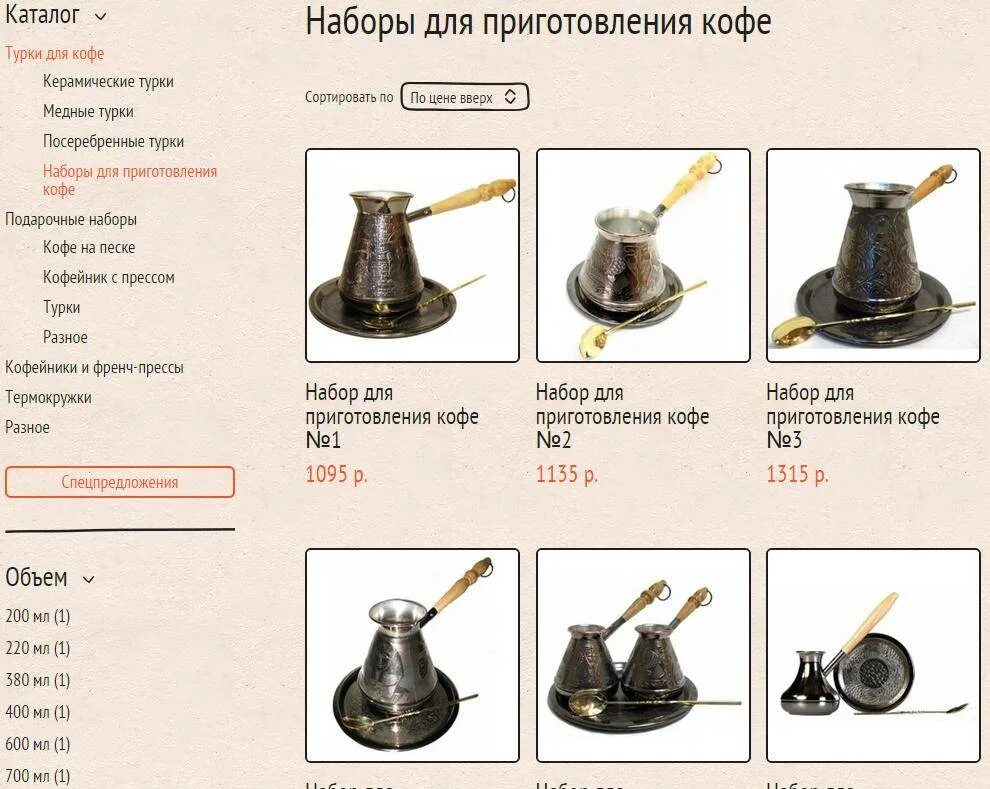Collapse the Каталог section chevron
Viewport: 990px width, 789px height.
coord(100,17)
